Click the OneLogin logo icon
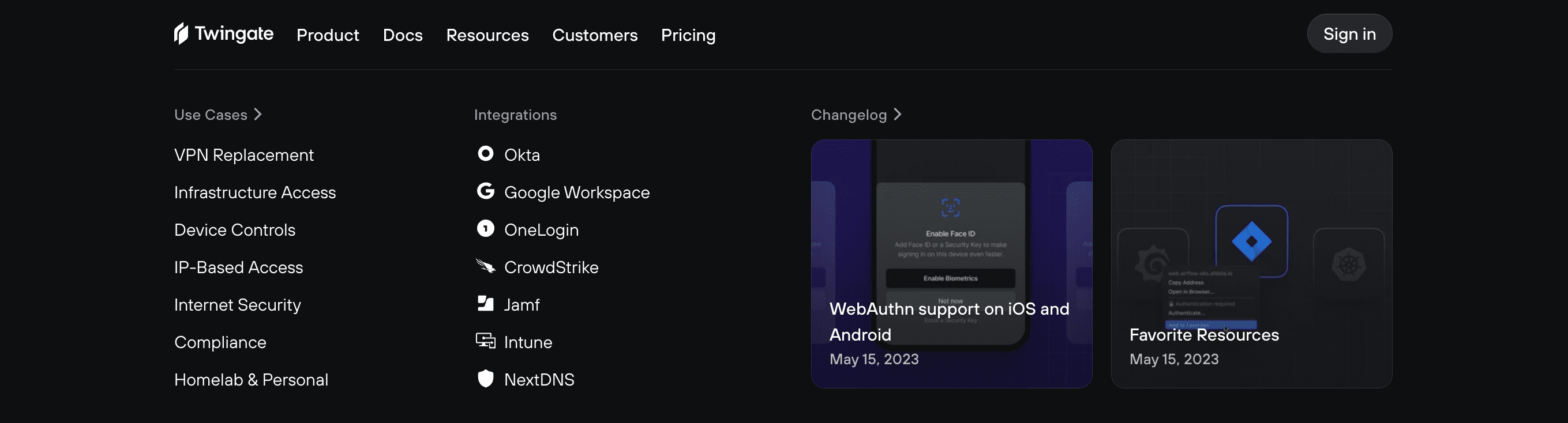1568x423 pixels. (x=485, y=229)
